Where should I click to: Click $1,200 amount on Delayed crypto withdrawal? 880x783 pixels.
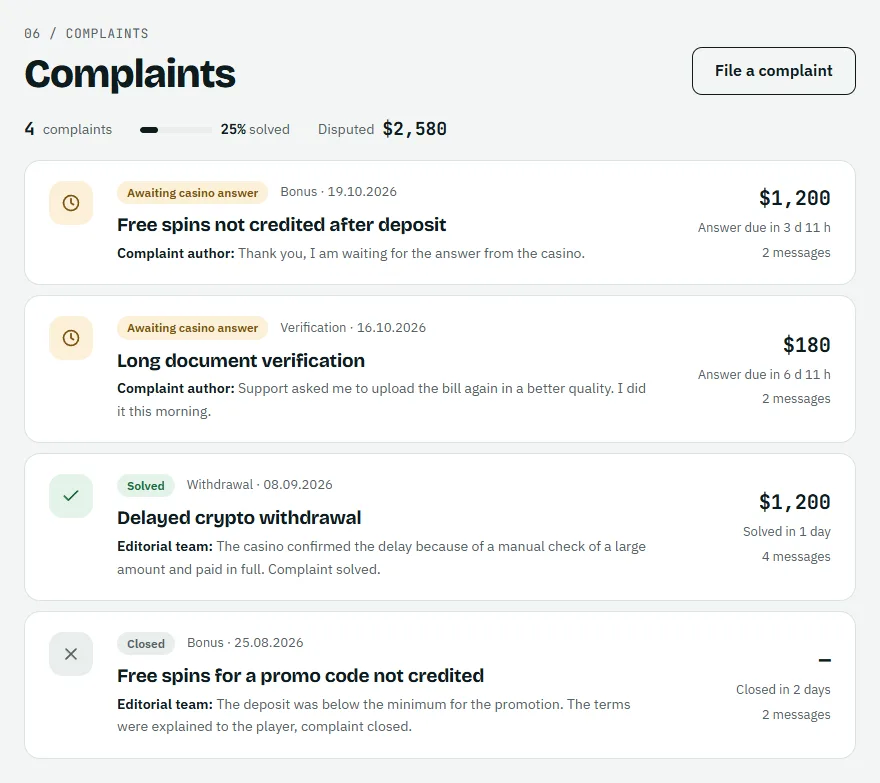pos(794,502)
